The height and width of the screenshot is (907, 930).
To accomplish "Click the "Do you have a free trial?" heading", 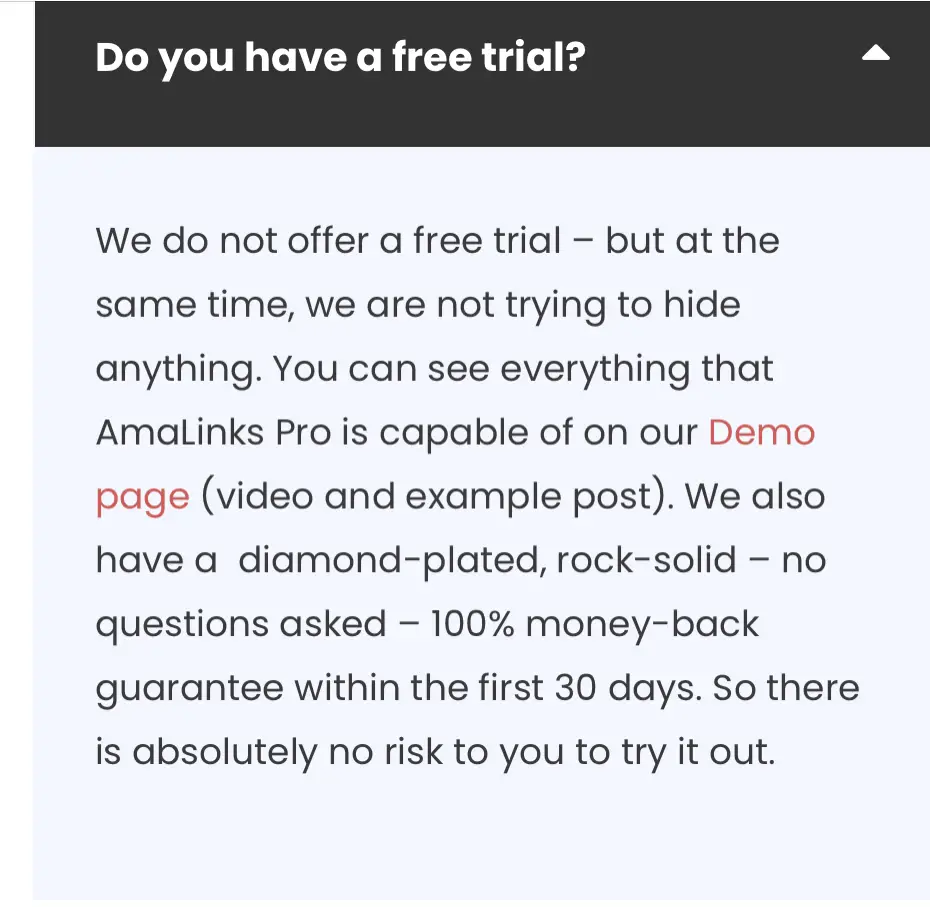I will 340,58.
